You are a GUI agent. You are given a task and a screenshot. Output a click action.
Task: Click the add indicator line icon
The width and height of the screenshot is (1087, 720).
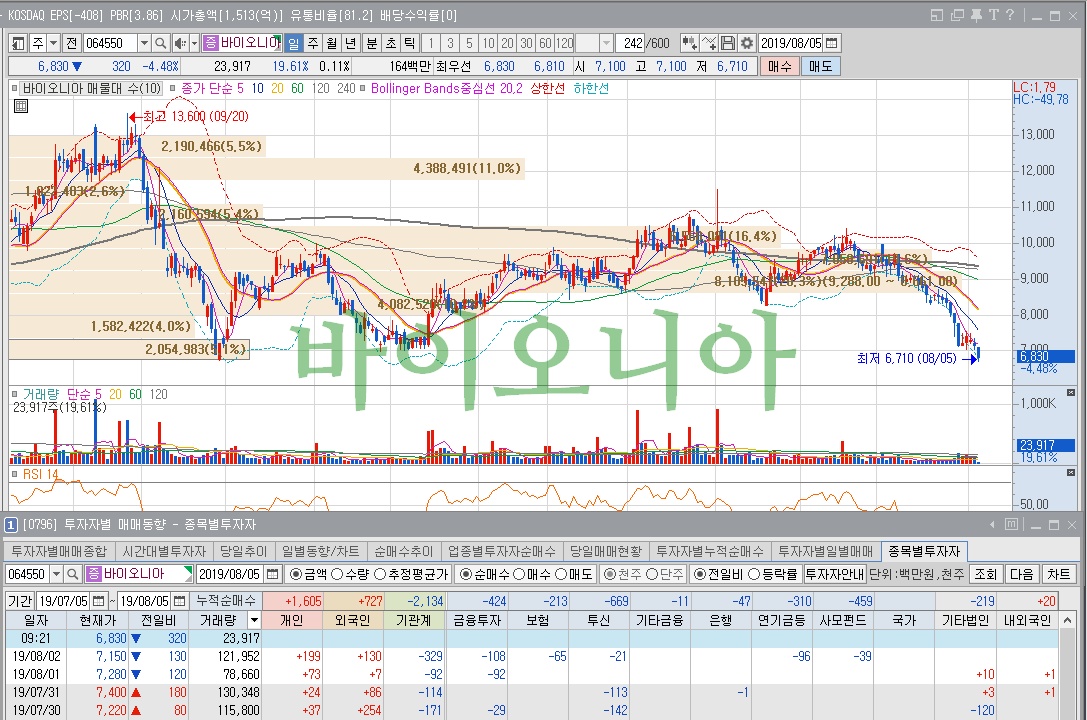(708, 43)
